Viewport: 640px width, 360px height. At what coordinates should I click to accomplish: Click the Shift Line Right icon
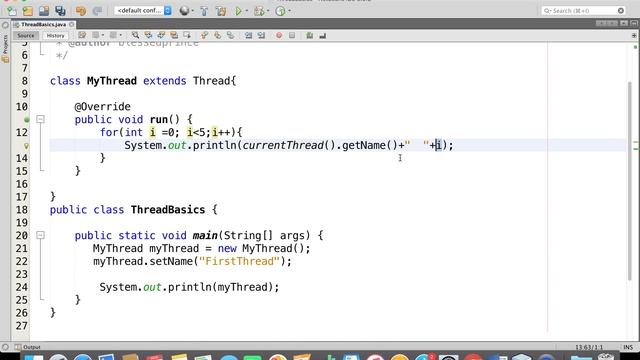click(x=261, y=36)
